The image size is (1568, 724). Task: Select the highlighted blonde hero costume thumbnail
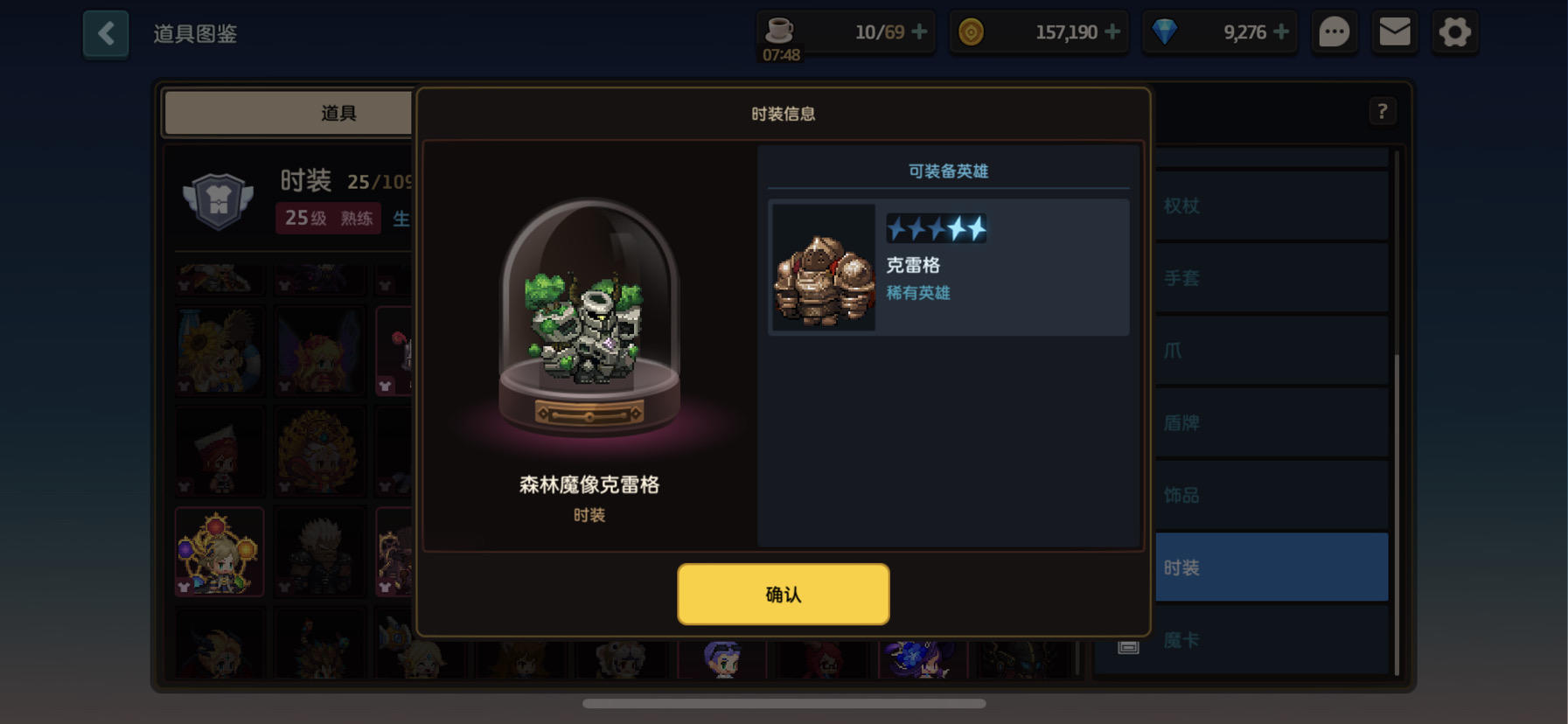[x=220, y=552]
